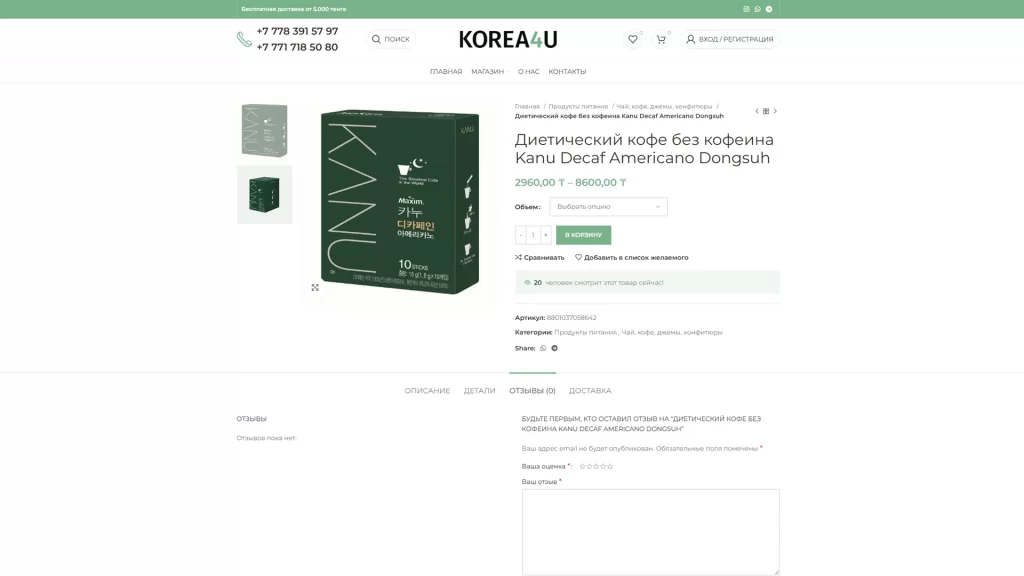Select the grey Kanu box thumbnail

tap(264, 131)
